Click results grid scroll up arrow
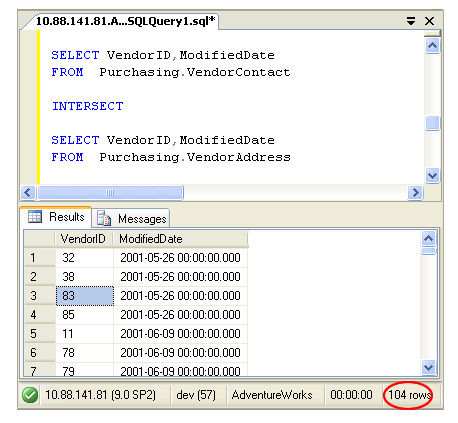Screen dimensions: 458x423 click(428, 238)
